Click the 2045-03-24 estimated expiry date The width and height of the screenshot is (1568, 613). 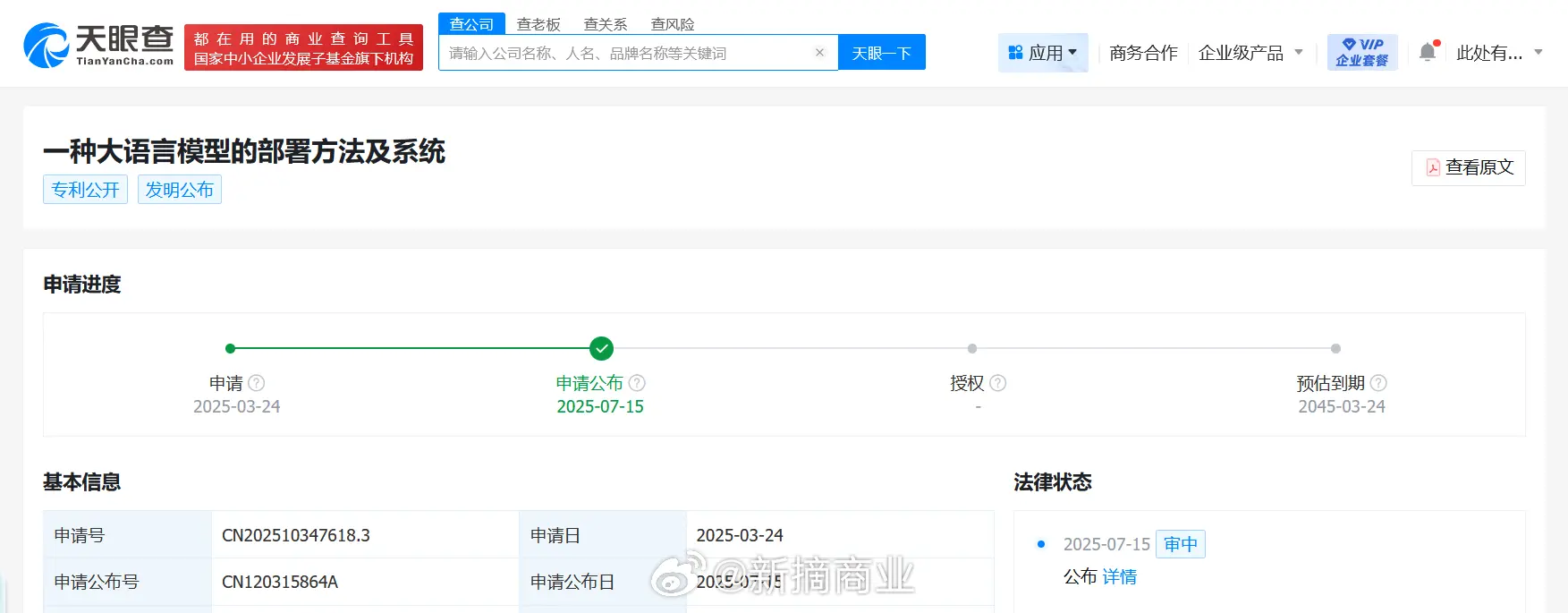(x=1342, y=406)
